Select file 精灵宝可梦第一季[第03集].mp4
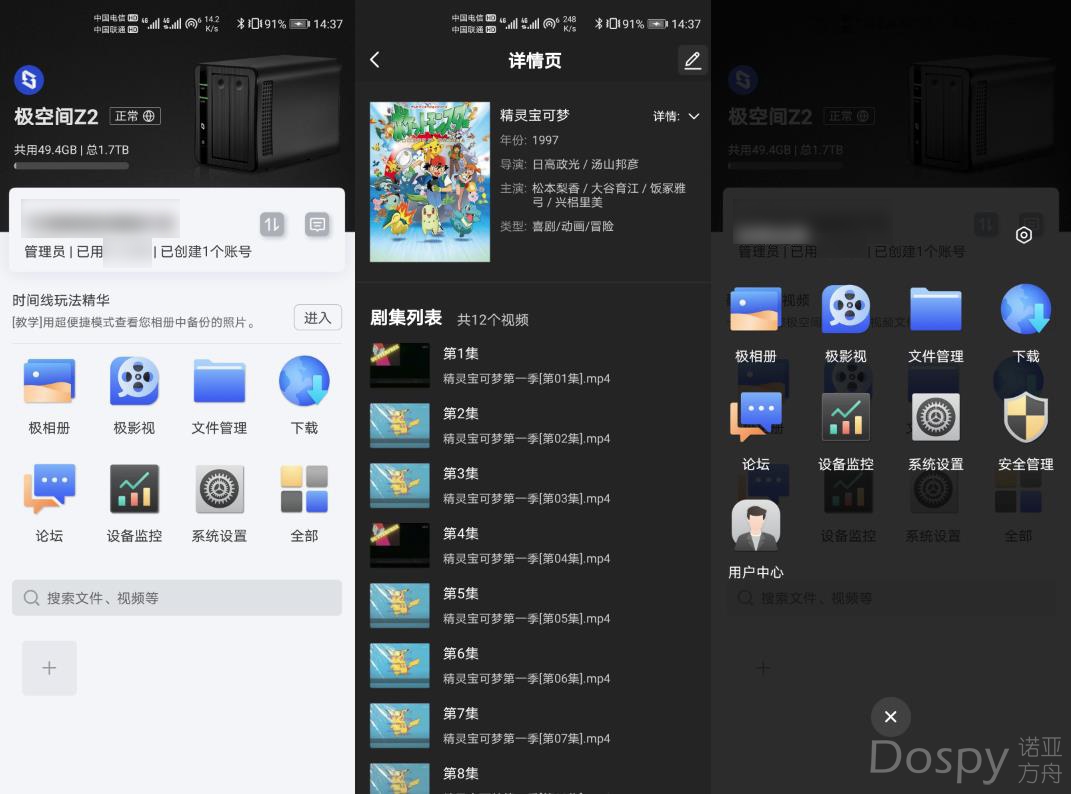The width and height of the screenshot is (1071, 794). coord(527,499)
